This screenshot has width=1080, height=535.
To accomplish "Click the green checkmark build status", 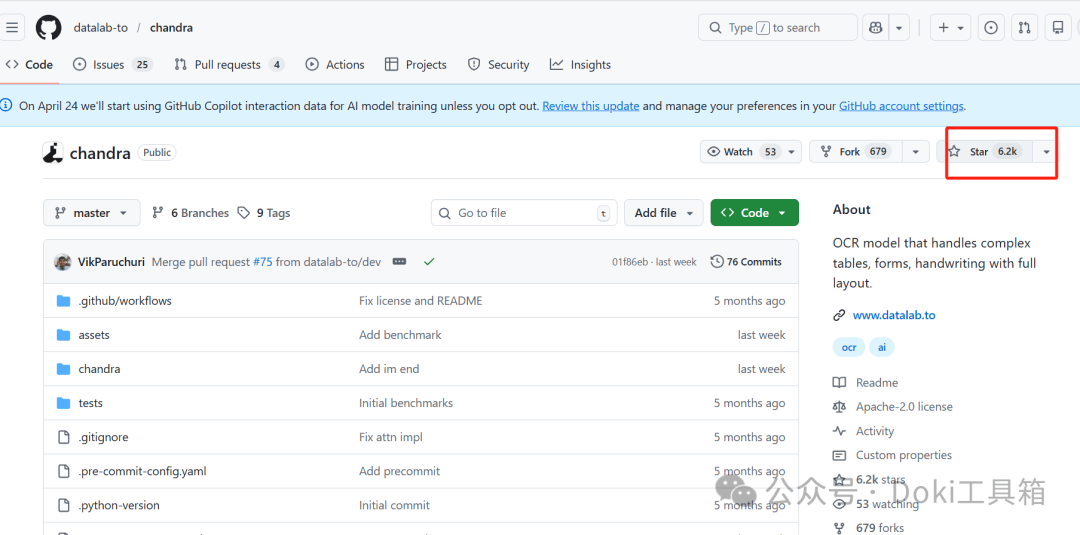I will point(429,262).
